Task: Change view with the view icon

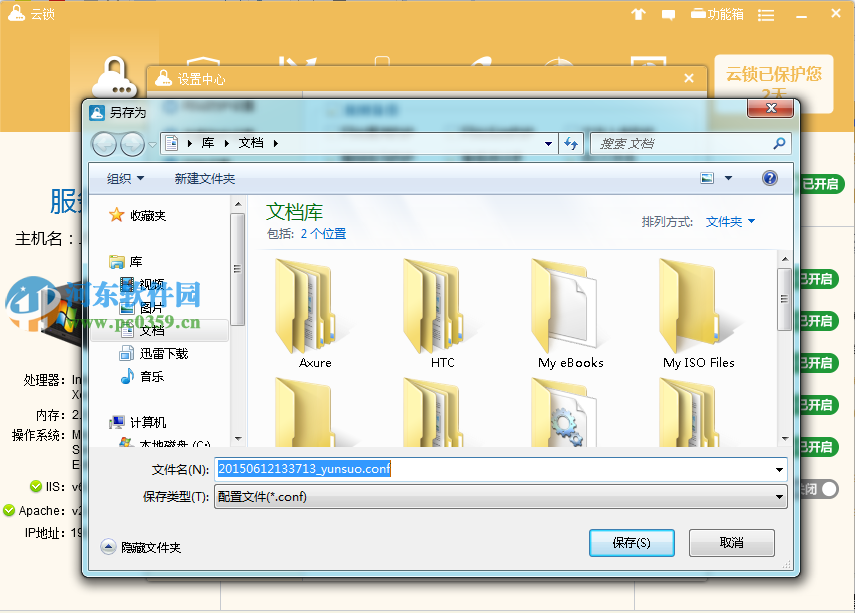Action: coord(707,178)
